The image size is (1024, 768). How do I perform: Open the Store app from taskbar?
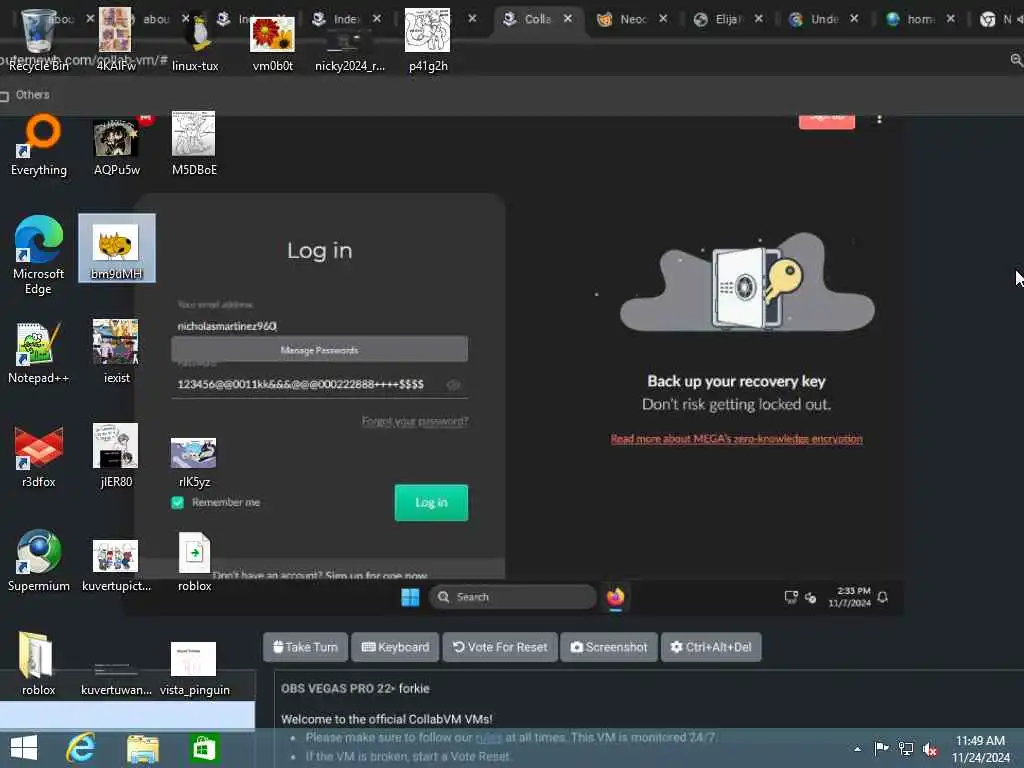204,748
